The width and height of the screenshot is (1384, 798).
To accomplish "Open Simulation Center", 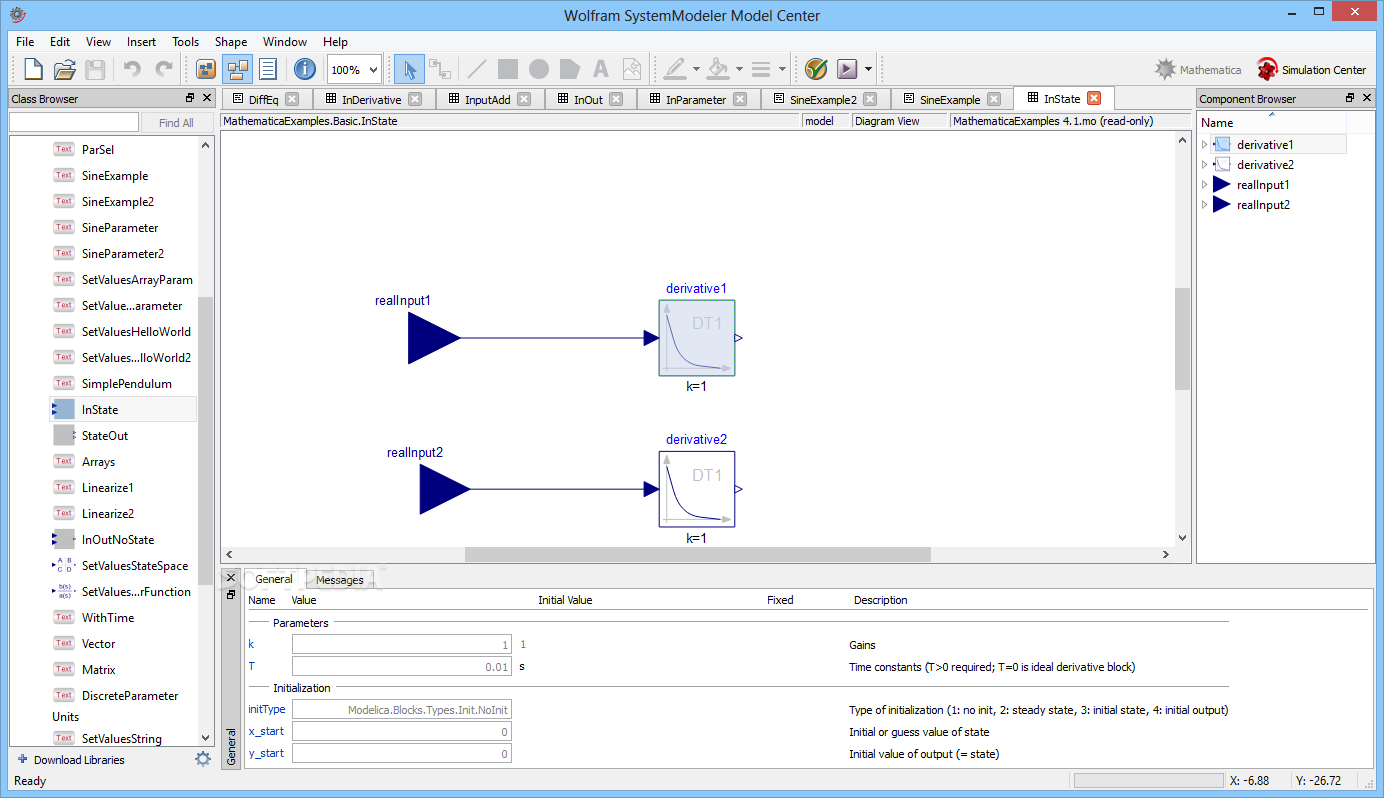I will [x=1312, y=69].
